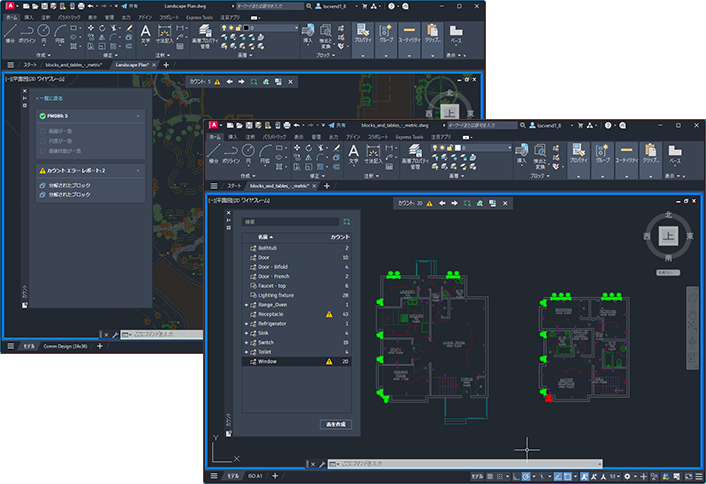
Task: Add new layout with plus in front window
Action: click(x=275, y=476)
